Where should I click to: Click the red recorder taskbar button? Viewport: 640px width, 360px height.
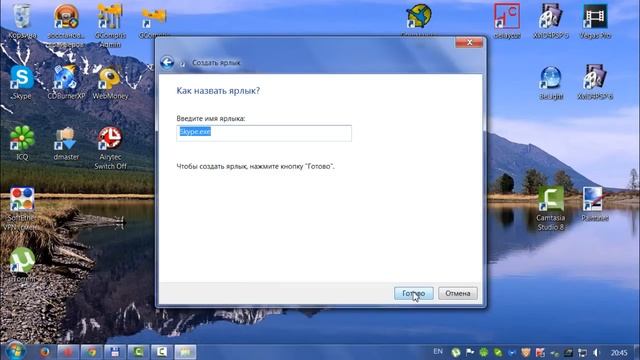pyautogui.click(x=68, y=352)
